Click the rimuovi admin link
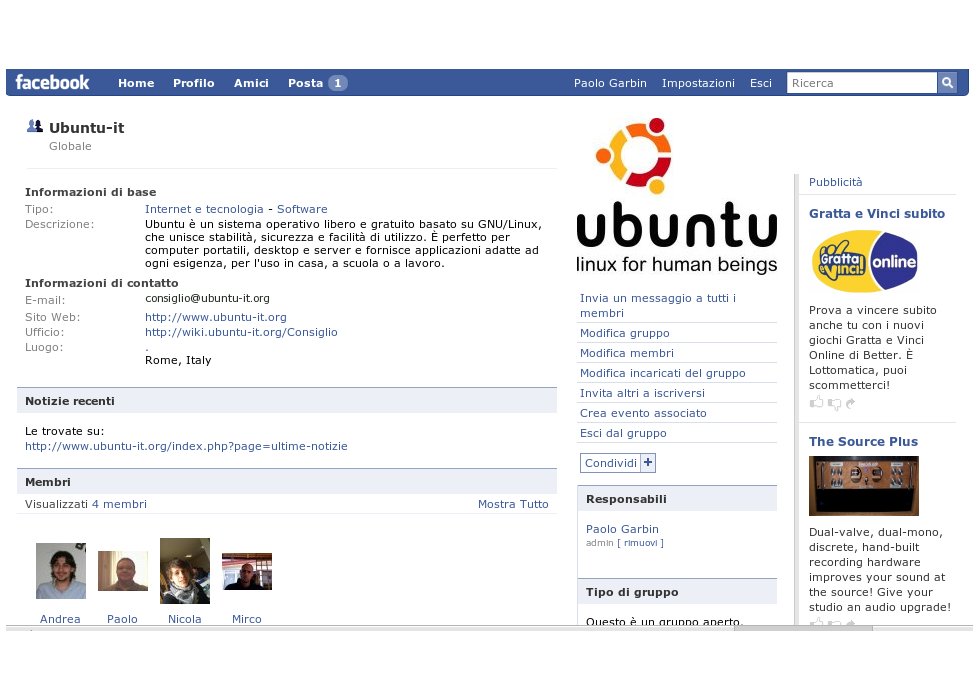Image resolution: width=980 pixels, height=700 pixels. click(641, 543)
